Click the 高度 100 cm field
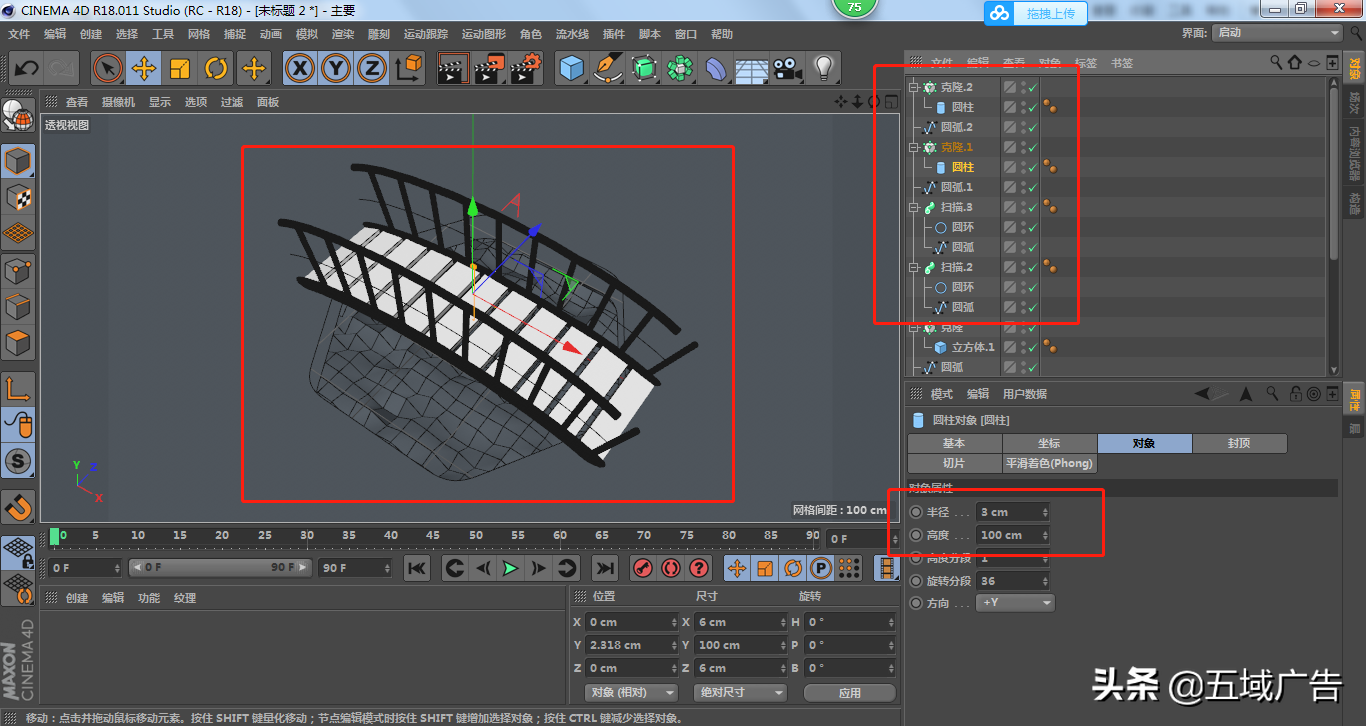This screenshot has width=1366, height=726. (x=1014, y=535)
